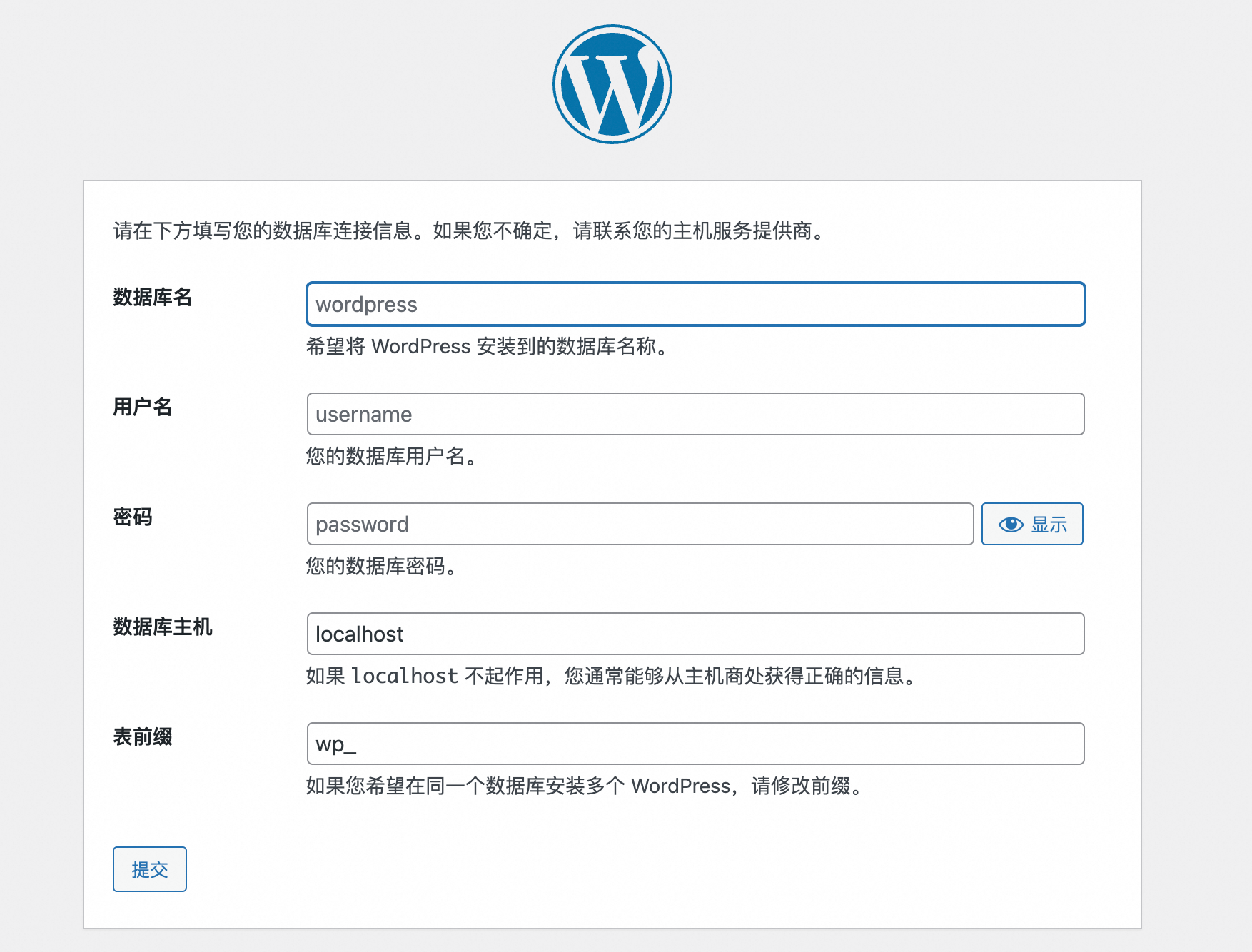Click the WordPress logo at top
This screenshot has width=1252, height=952.
[x=612, y=84]
